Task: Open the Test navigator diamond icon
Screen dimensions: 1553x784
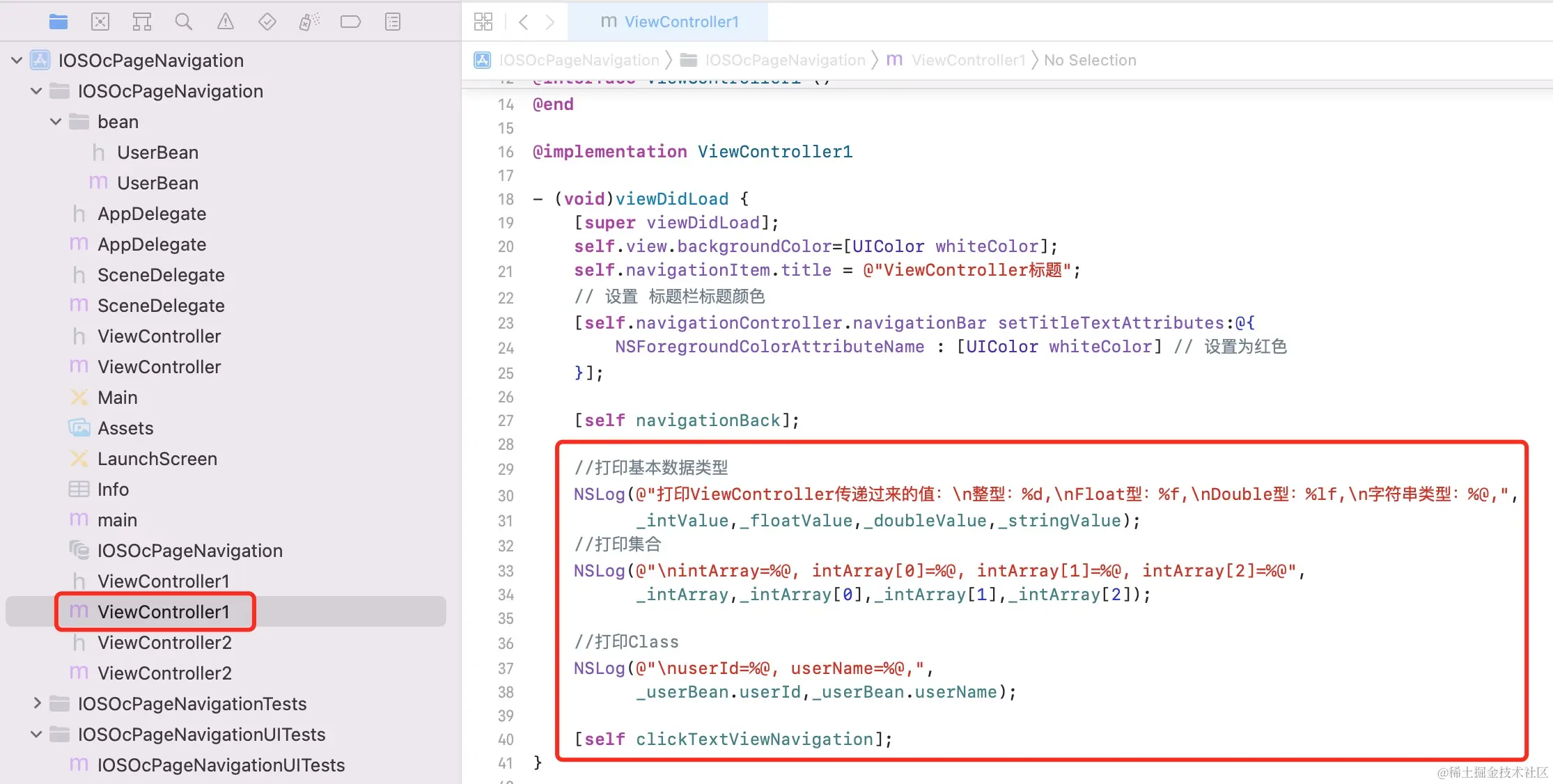Action: click(267, 22)
